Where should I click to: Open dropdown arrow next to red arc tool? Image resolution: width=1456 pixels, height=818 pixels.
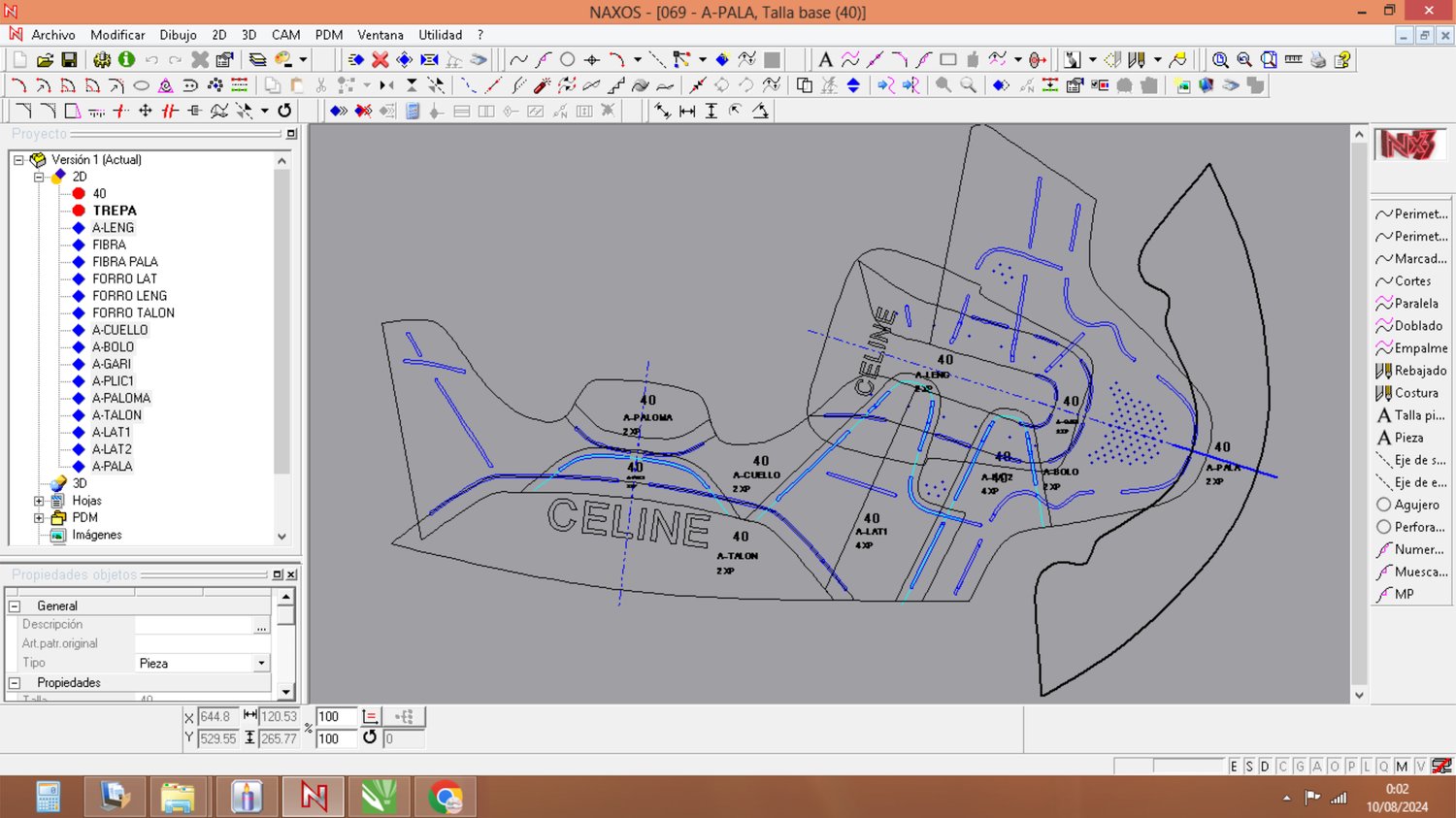click(x=637, y=60)
